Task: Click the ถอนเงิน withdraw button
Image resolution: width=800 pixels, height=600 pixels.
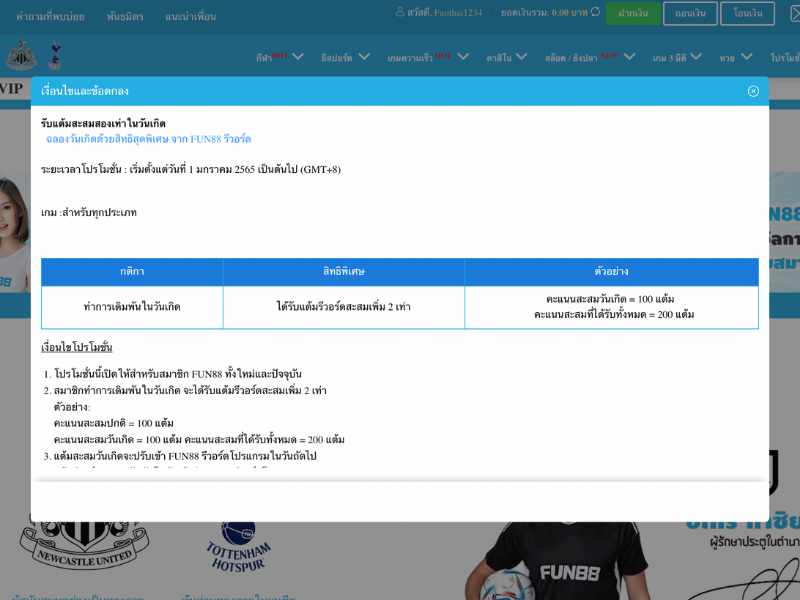Action: (x=690, y=13)
